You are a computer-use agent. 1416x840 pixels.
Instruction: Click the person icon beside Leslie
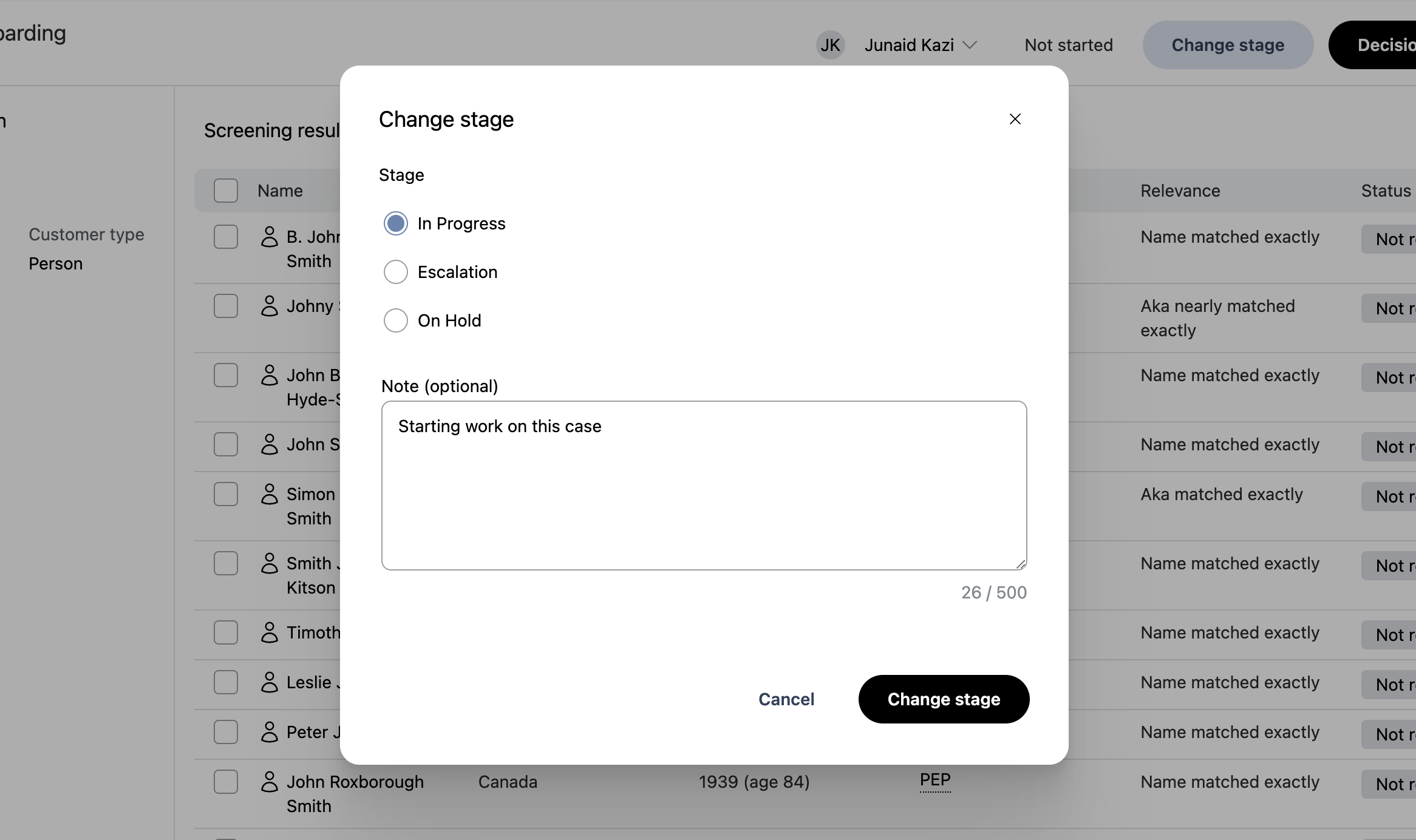tap(269, 683)
